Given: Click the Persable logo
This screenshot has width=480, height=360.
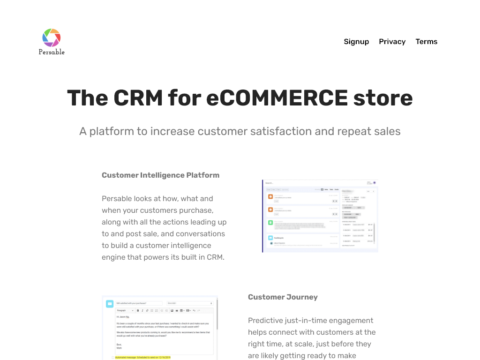Looking at the screenshot, I should point(52,42).
